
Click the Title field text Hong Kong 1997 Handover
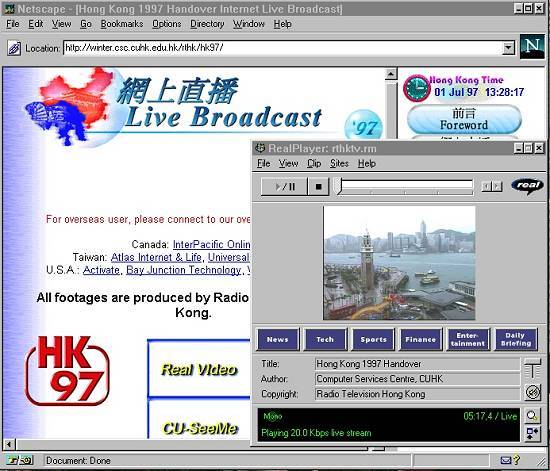(x=369, y=364)
